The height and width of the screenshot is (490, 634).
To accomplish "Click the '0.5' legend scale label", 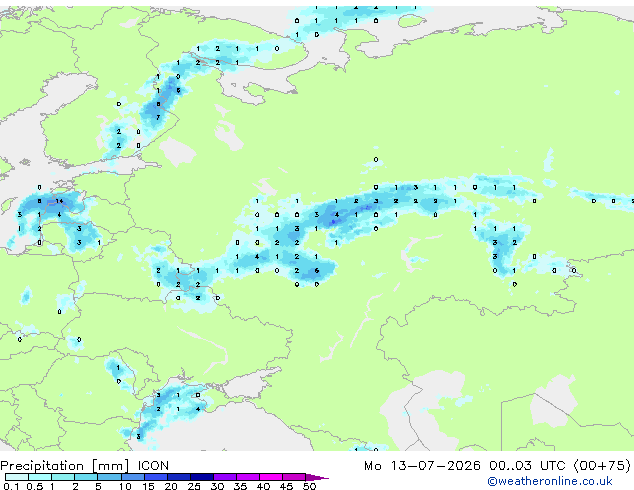I will (x=34, y=486).
